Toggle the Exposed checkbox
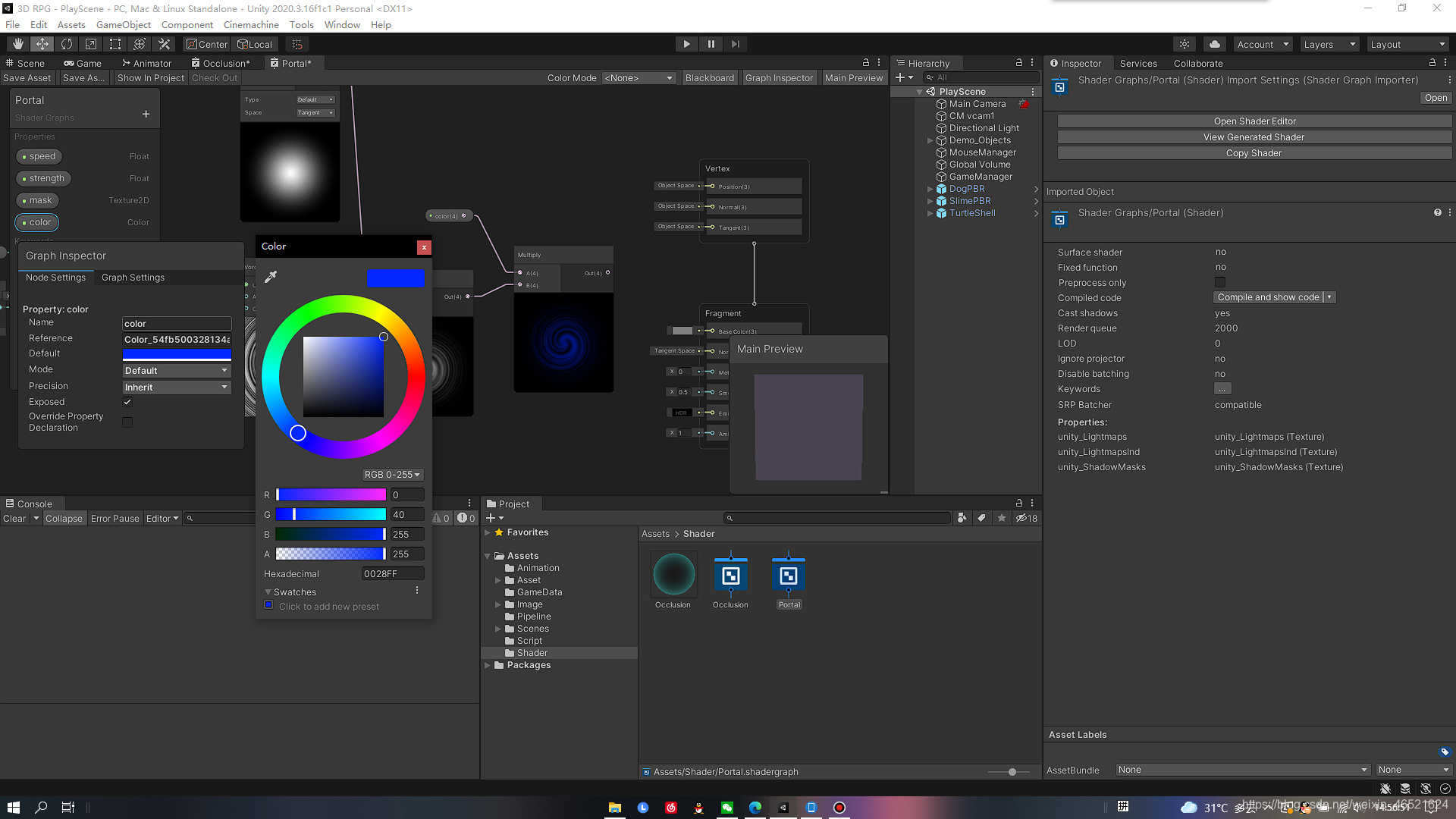1456x819 pixels. (x=127, y=402)
